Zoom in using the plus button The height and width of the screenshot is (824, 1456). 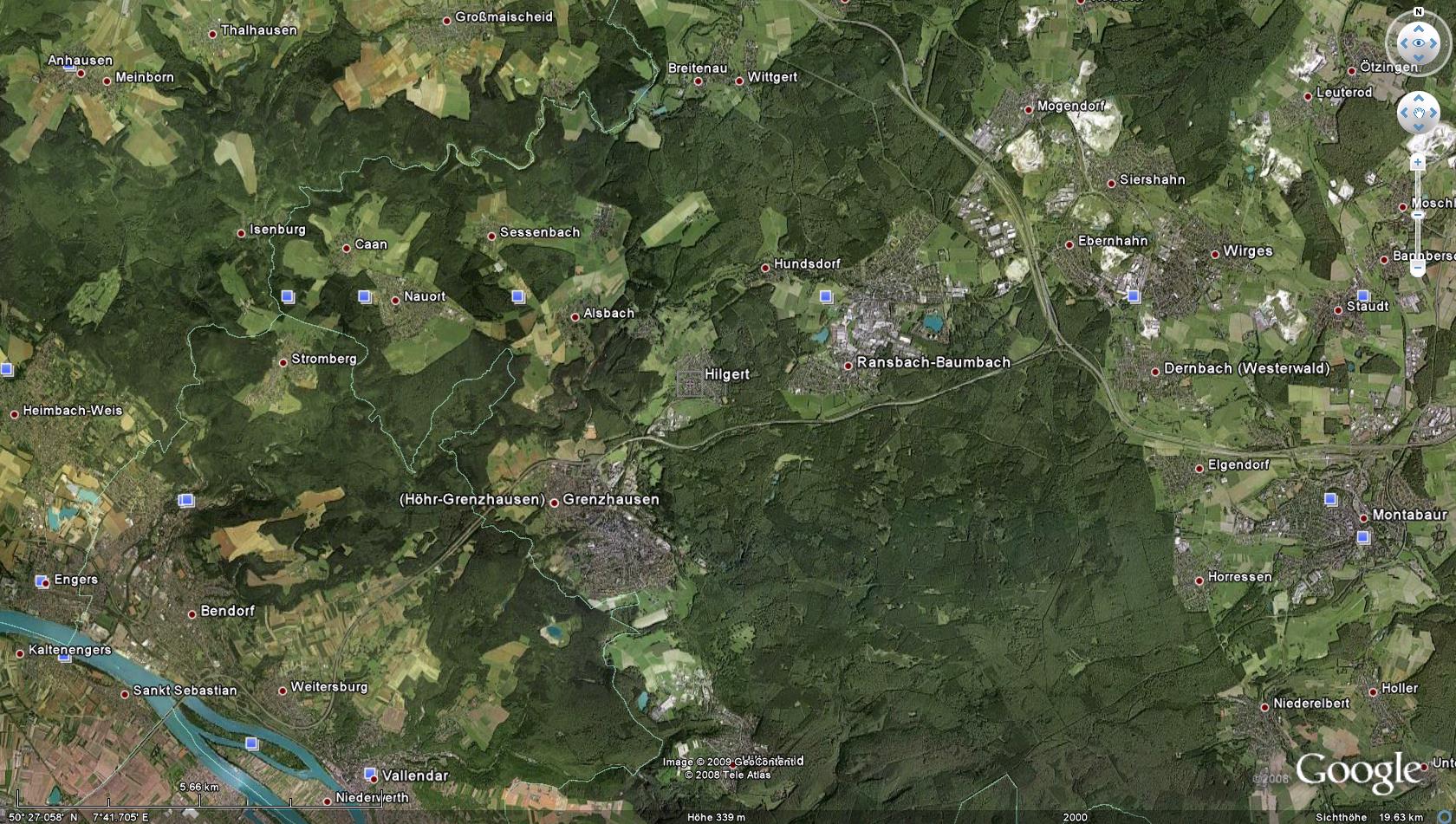coord(1418,163)
